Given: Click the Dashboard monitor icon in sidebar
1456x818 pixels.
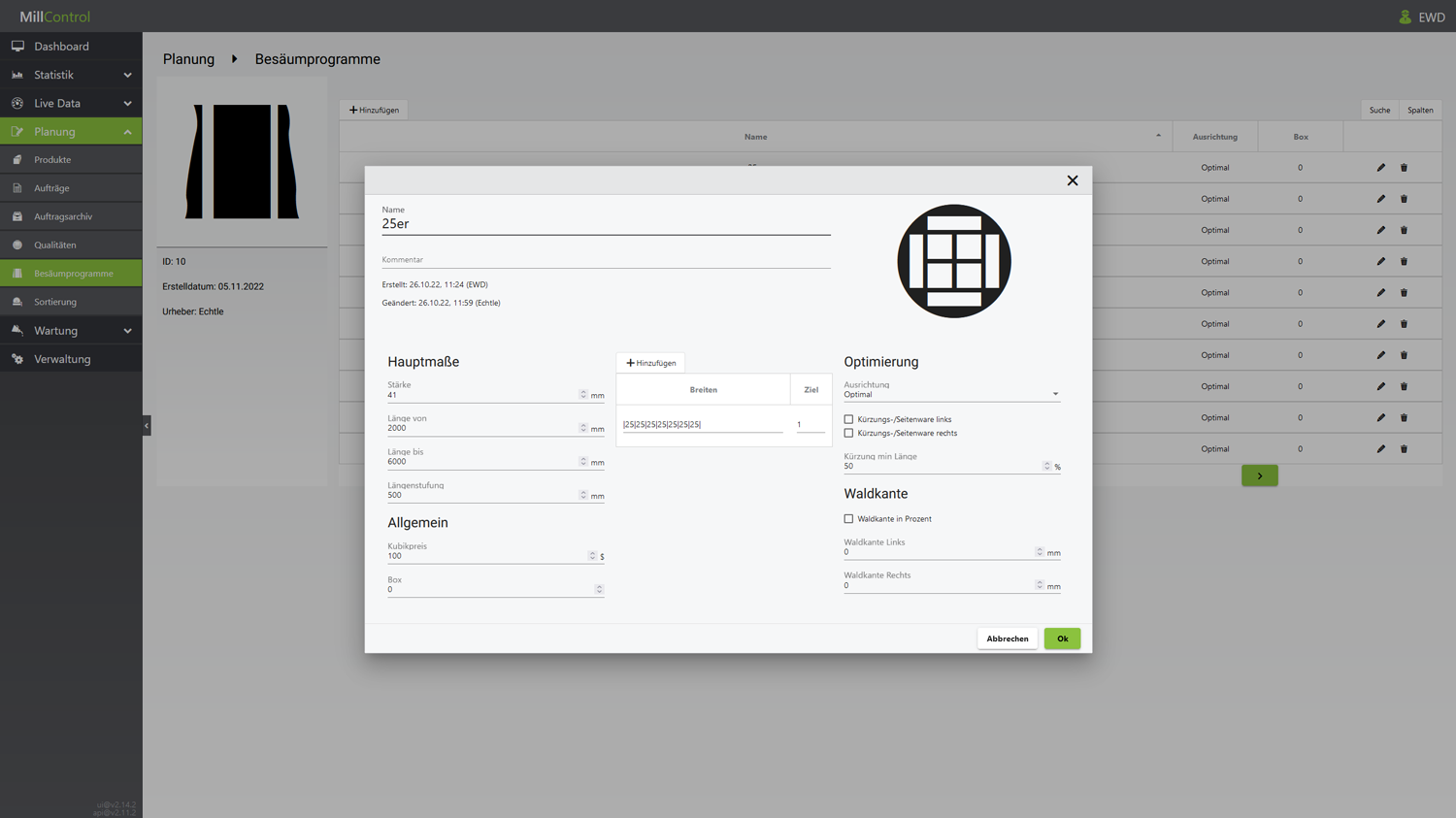Looking at the screenshot, I should click(x=17, y=47).
